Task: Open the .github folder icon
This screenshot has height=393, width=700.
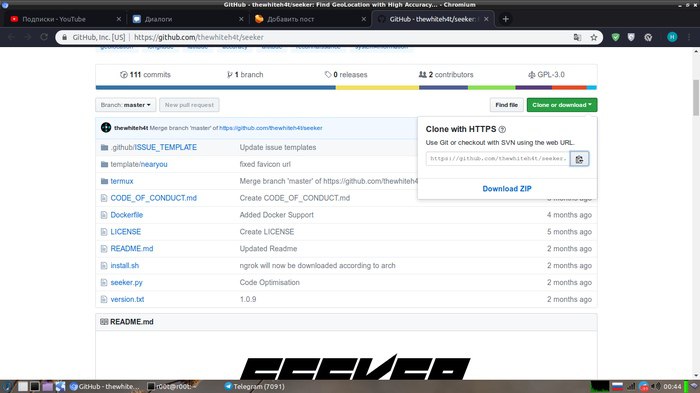Action: pos(104,147)
